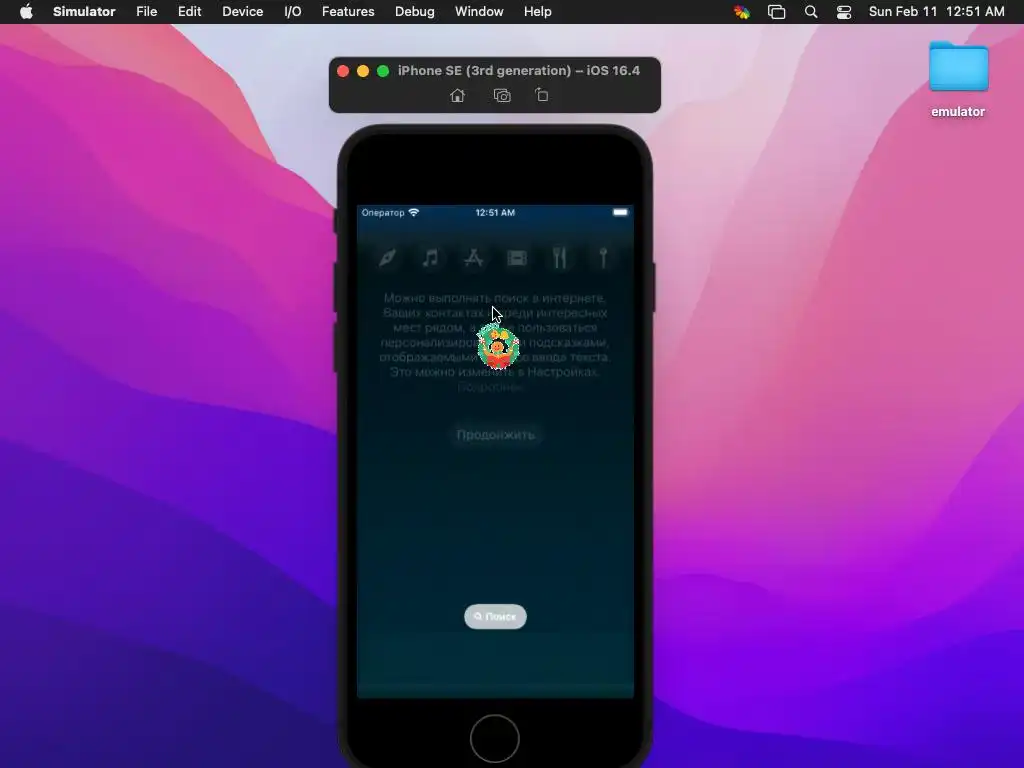
Task: Click the Оператор carrier label
Action: tap(383, 212)
